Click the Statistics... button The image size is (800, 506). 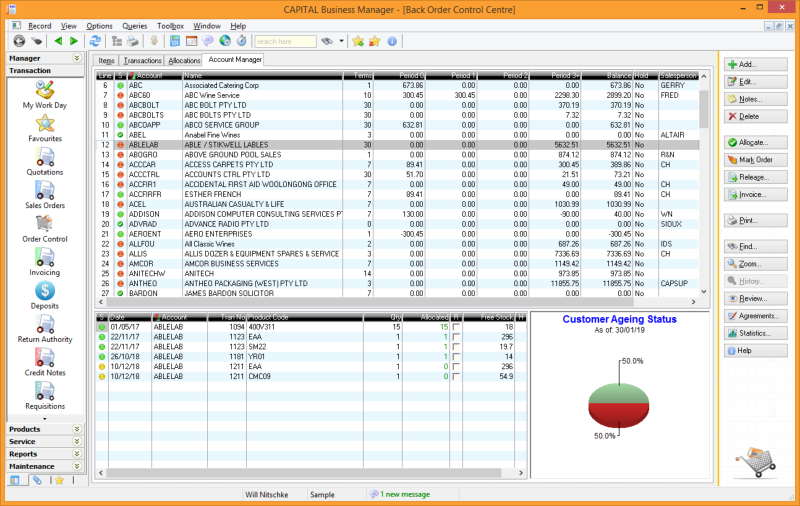755,334
